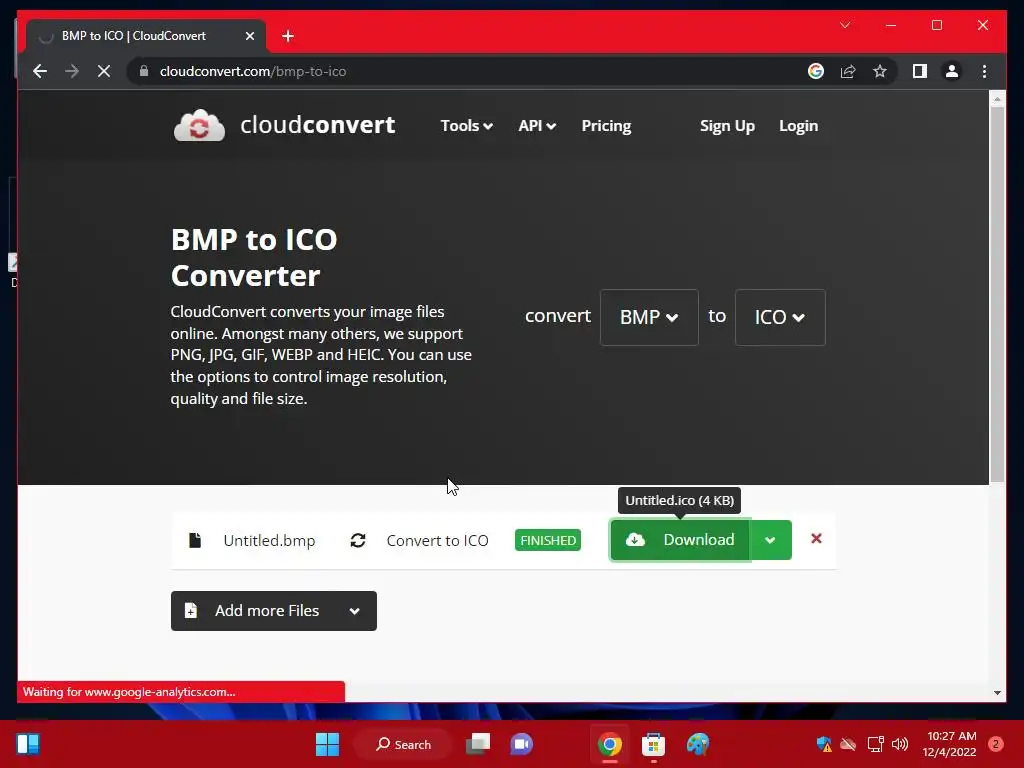Viewport: 1024px width, 768px height.
Task: Click the CloudConvert cloud logo icon
Action: (x=199, y=125)
